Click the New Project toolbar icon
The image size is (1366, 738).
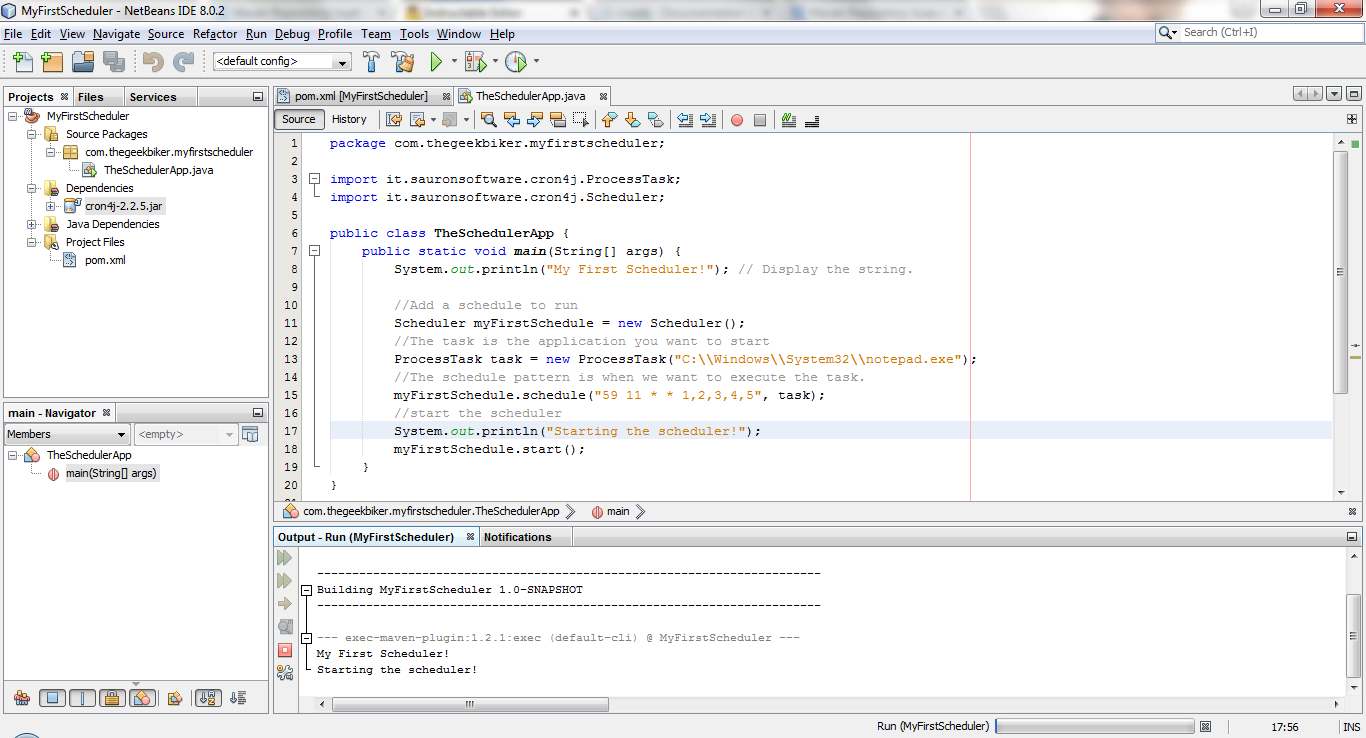(52, 62)
